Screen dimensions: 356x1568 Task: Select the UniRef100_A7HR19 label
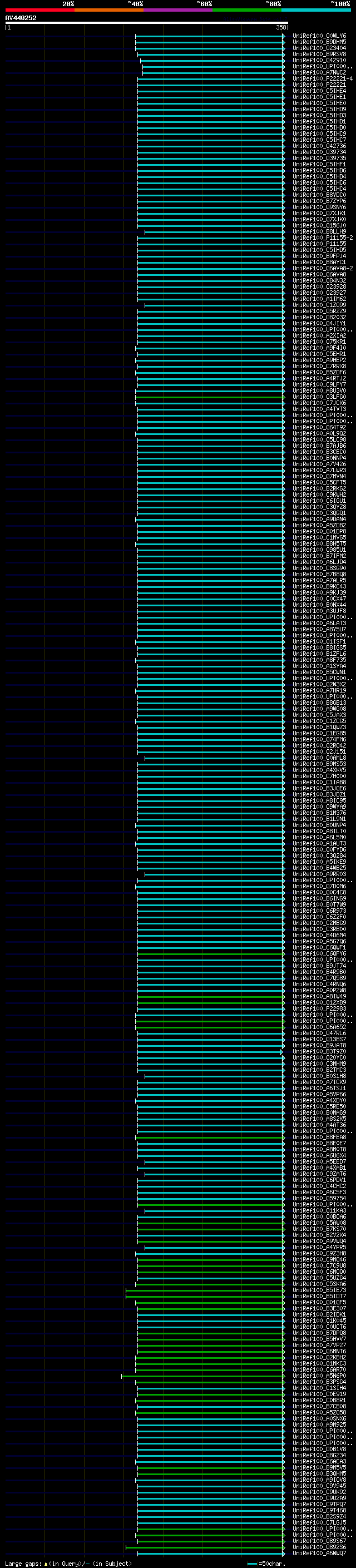pyautogui.click(x=319, y=690)
